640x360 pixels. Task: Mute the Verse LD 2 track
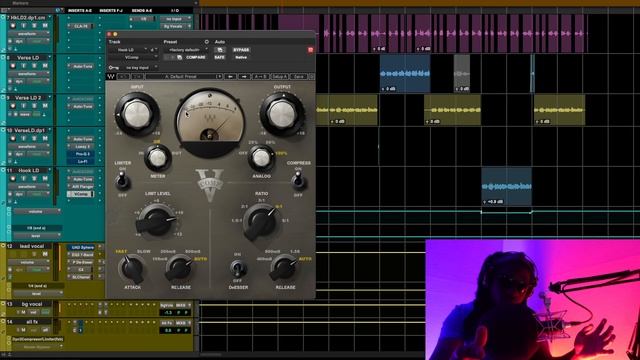(x=45, y=106)
